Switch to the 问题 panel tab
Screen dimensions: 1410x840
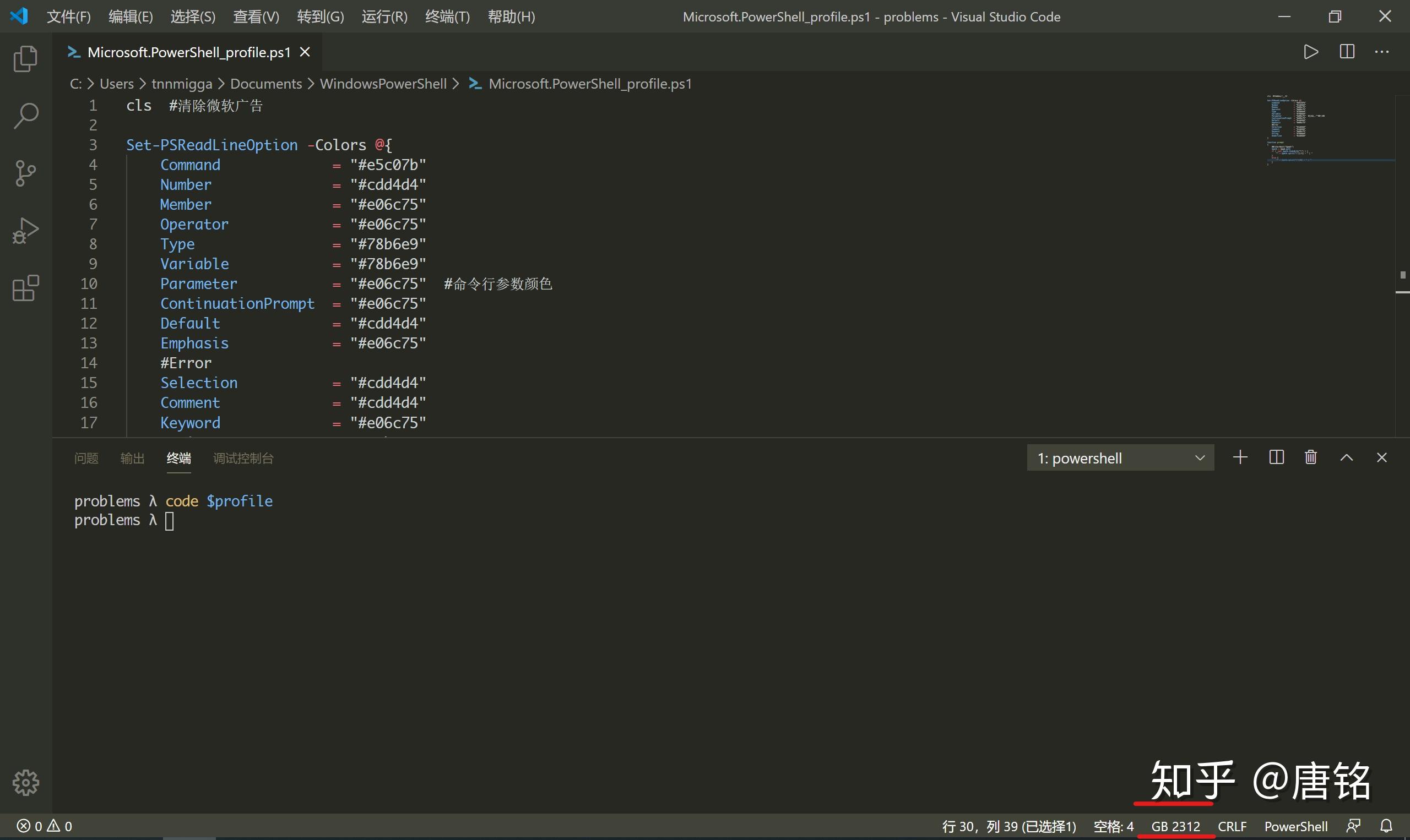point(86,458)
